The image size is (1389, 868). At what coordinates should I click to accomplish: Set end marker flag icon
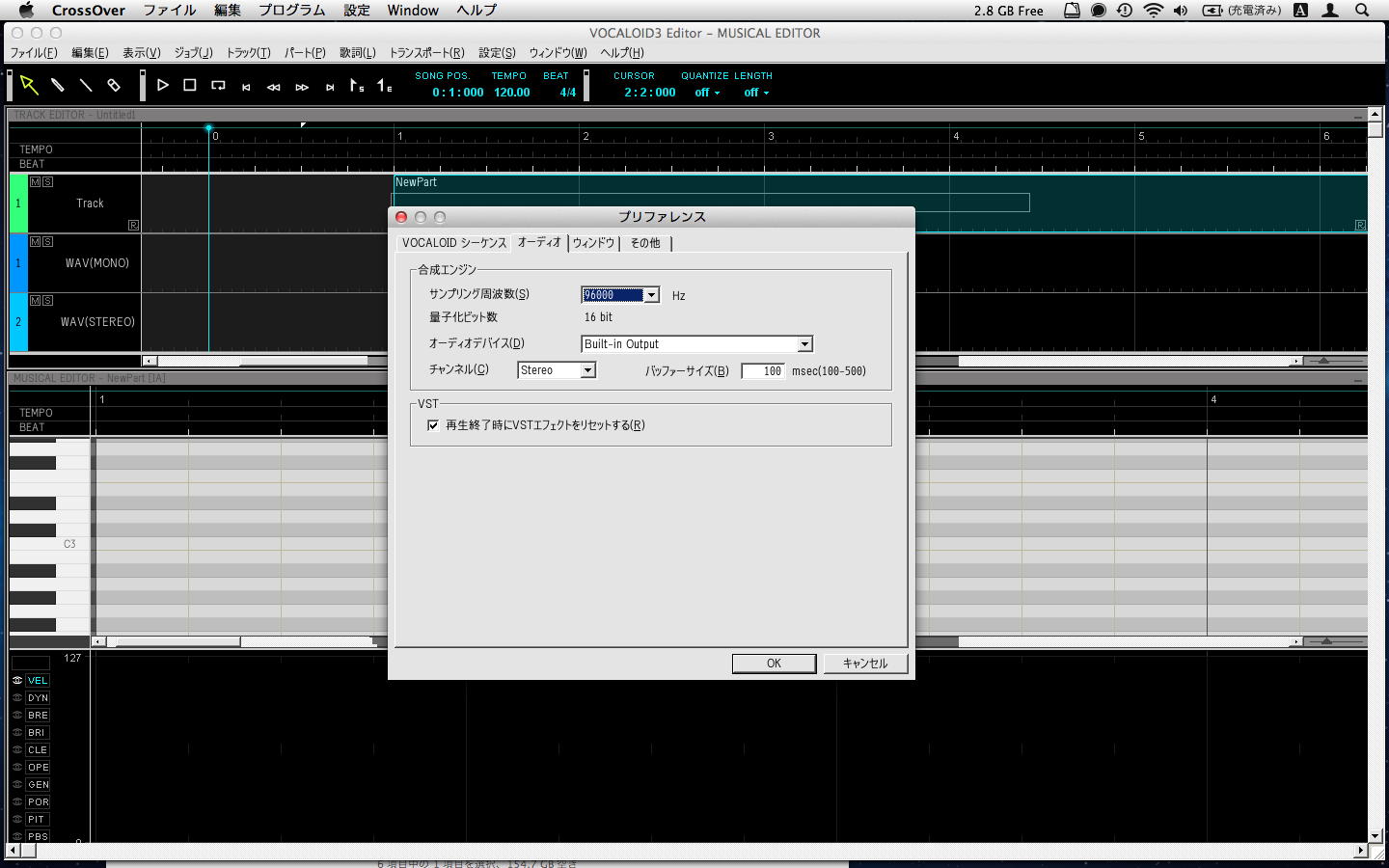pos(384,85)
